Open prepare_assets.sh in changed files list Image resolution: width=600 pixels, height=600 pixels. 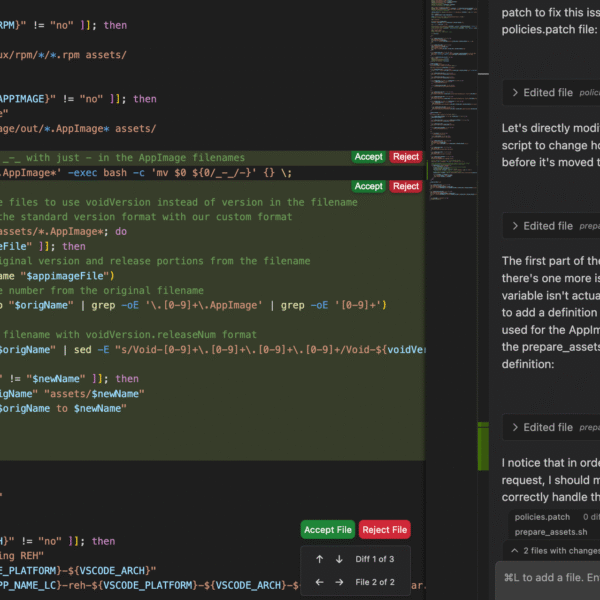[x=551, y=532]
